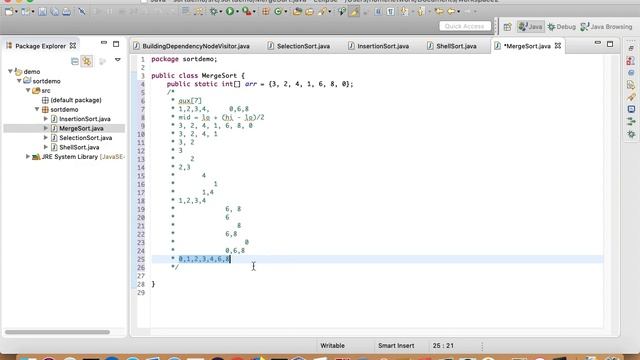This screenshot has height=360, width=640.
Task: Click horizontal scrollbar in Package Explorer
Action: 57,332
